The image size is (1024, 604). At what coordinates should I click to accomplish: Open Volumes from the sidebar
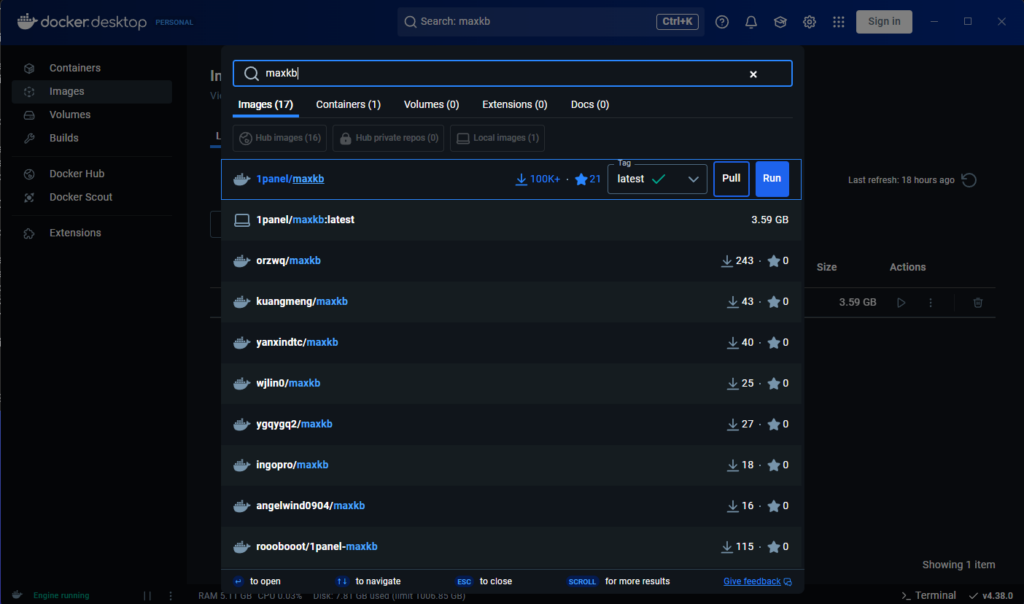pos(91,115)
